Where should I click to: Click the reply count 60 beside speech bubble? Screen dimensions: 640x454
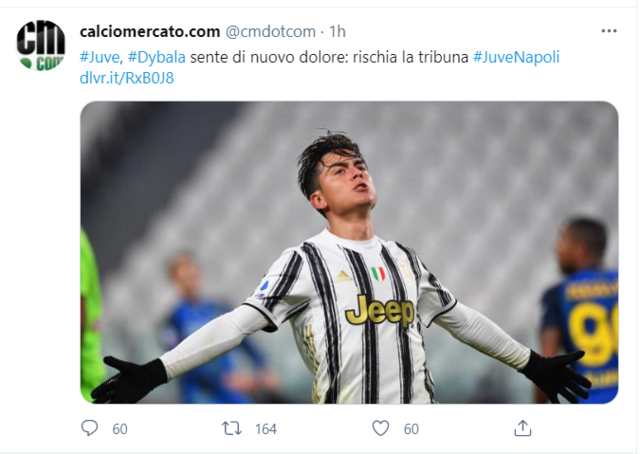pyautogui.click(x=120, y=429)
